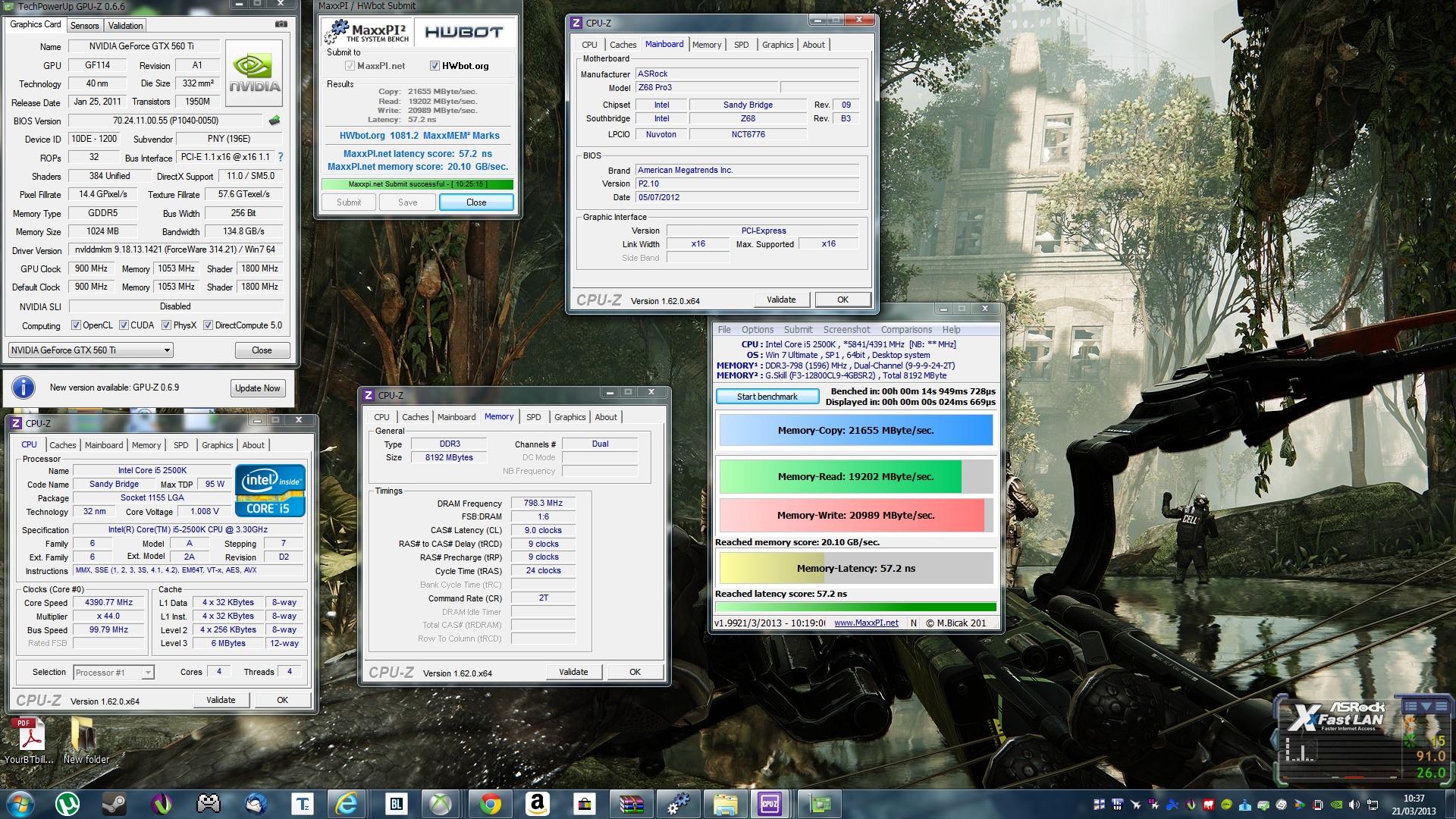Open the Options menu in MaxxMEM
This screenshot has width=1456, height=819.
[x=758, y=330]
